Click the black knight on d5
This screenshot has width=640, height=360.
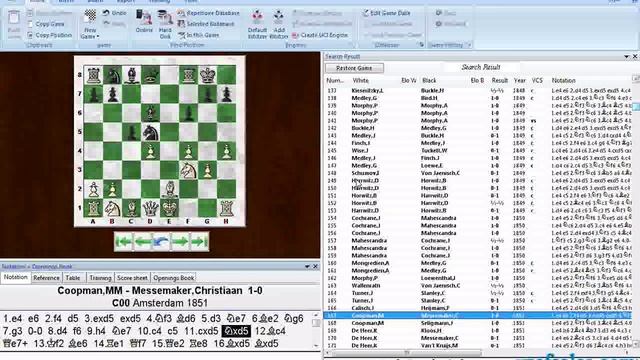pyautogui.click(x=151, y=132)
